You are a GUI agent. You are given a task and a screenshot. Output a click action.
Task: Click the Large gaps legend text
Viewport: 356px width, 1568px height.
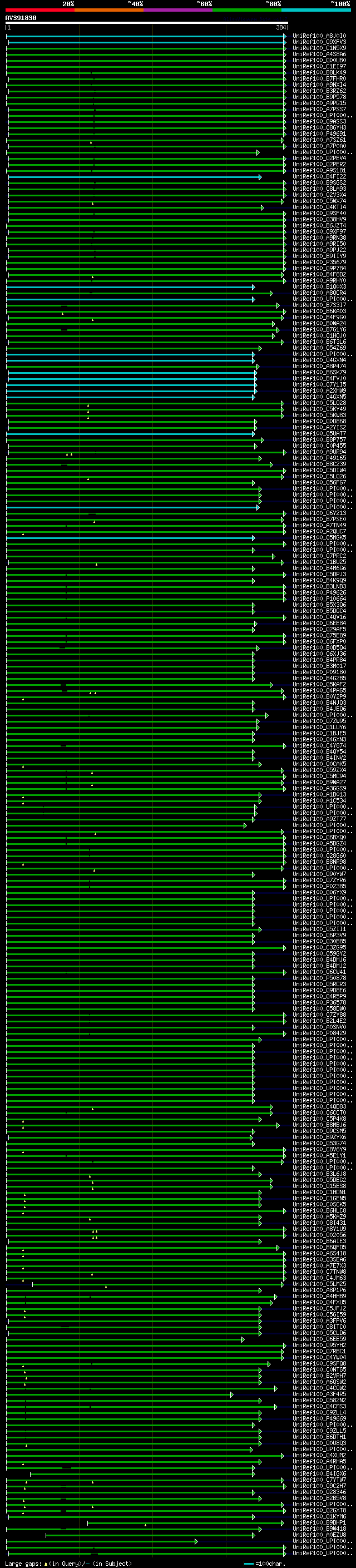coord(68,1564)
